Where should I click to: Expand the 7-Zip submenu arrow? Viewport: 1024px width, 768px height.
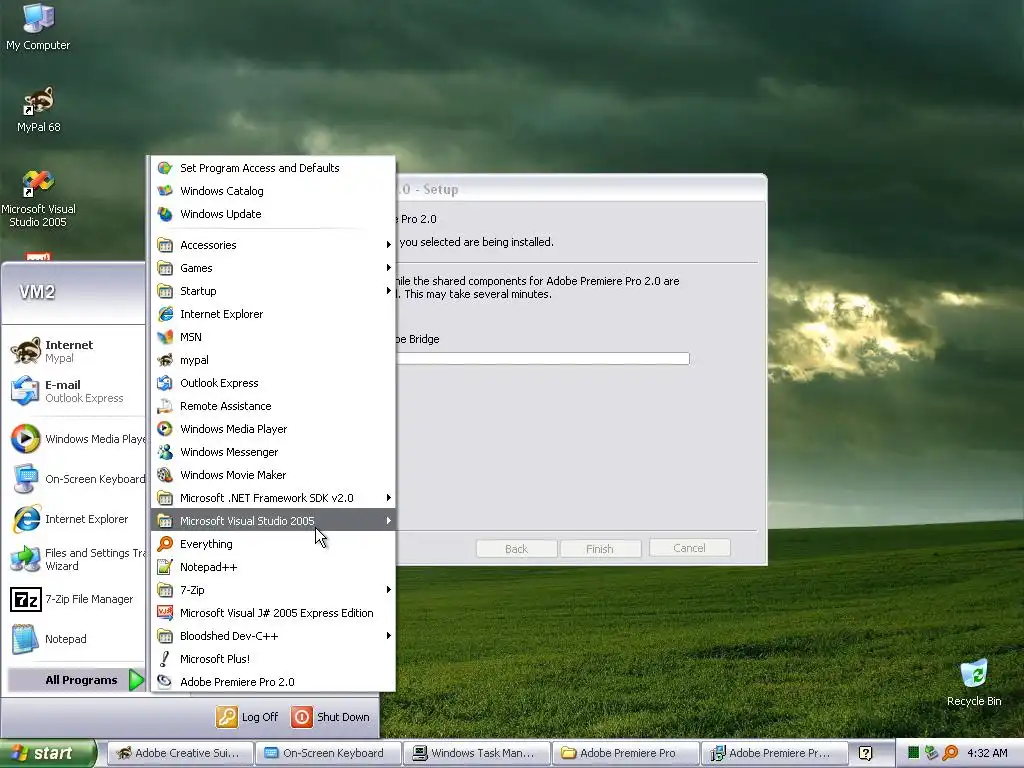coord(389,590)
